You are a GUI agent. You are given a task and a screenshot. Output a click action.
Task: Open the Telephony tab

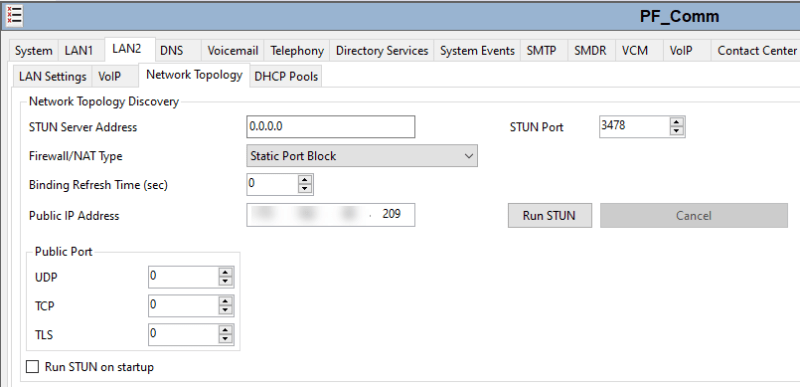pos(297,51)
